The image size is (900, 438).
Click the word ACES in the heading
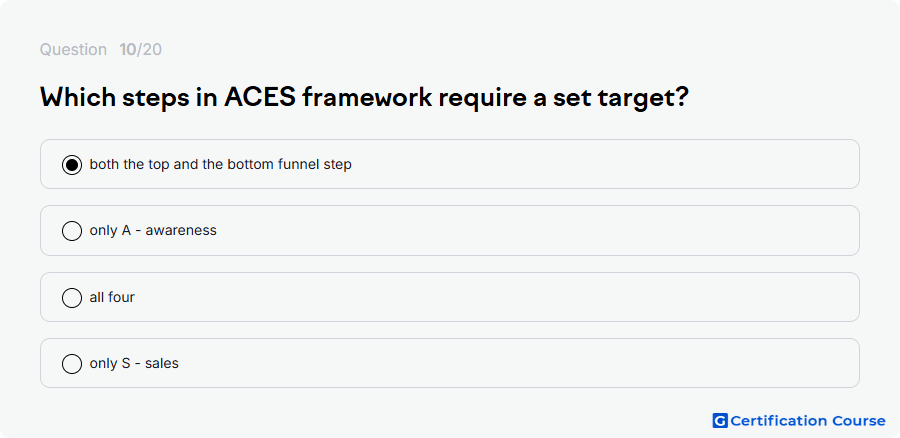pyautogui.click(x=260, y=97)
